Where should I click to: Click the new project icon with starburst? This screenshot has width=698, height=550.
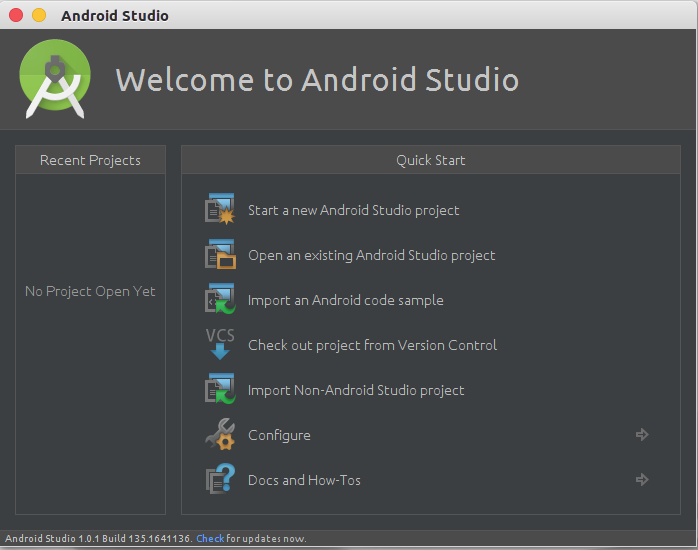[x=220, y=209]
